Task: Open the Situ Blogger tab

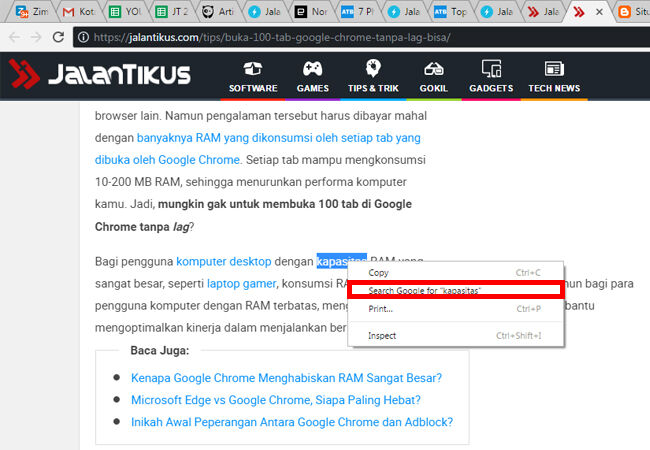Action: click(x=633, y=12)
